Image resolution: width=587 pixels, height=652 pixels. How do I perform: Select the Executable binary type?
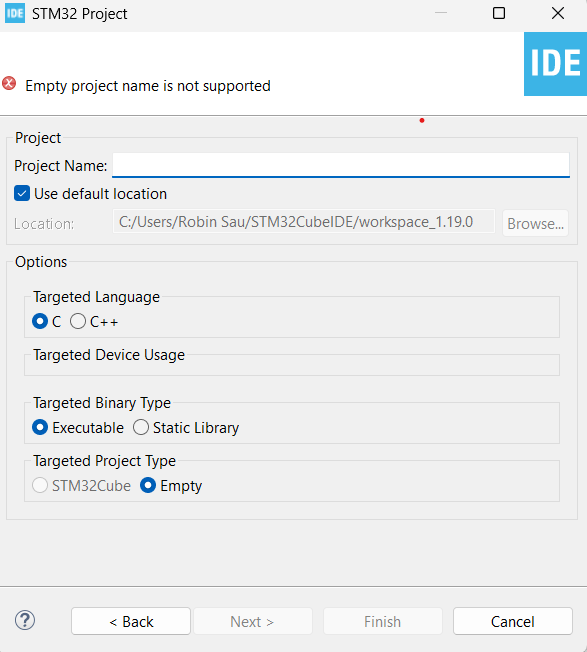[x=40, y=427]
